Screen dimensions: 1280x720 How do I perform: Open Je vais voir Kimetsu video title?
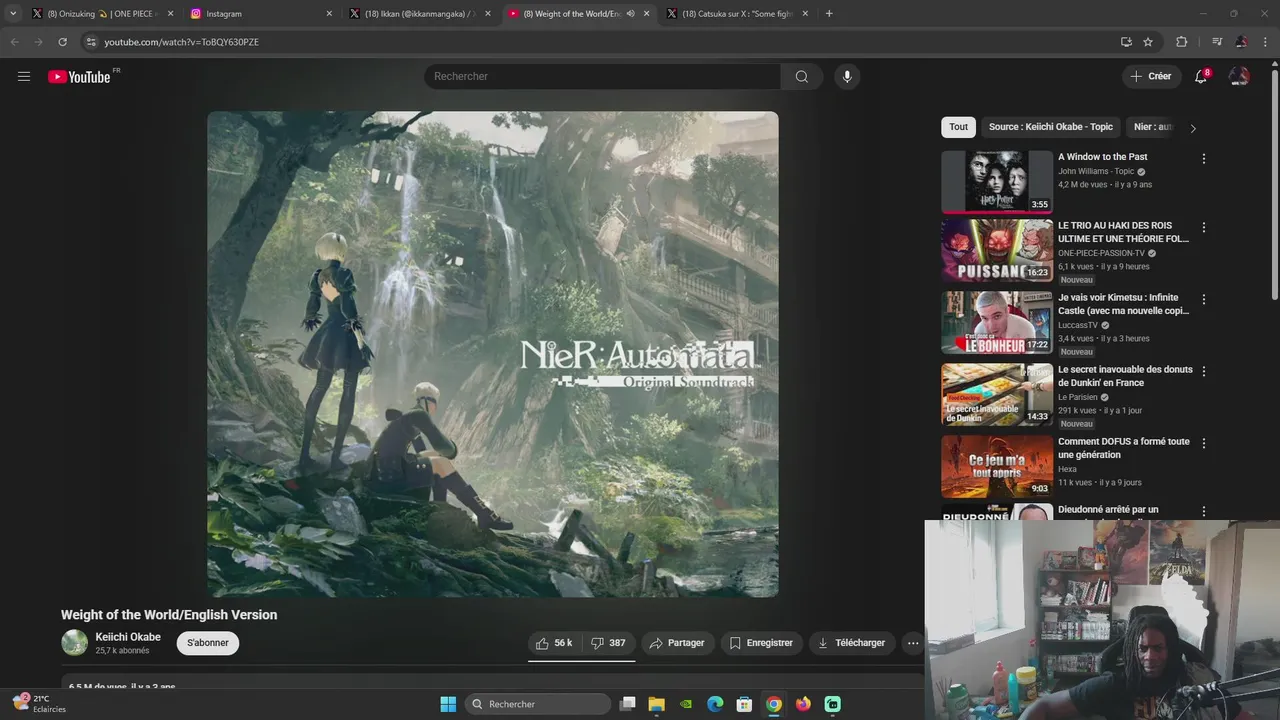(x=1124, y=304)
